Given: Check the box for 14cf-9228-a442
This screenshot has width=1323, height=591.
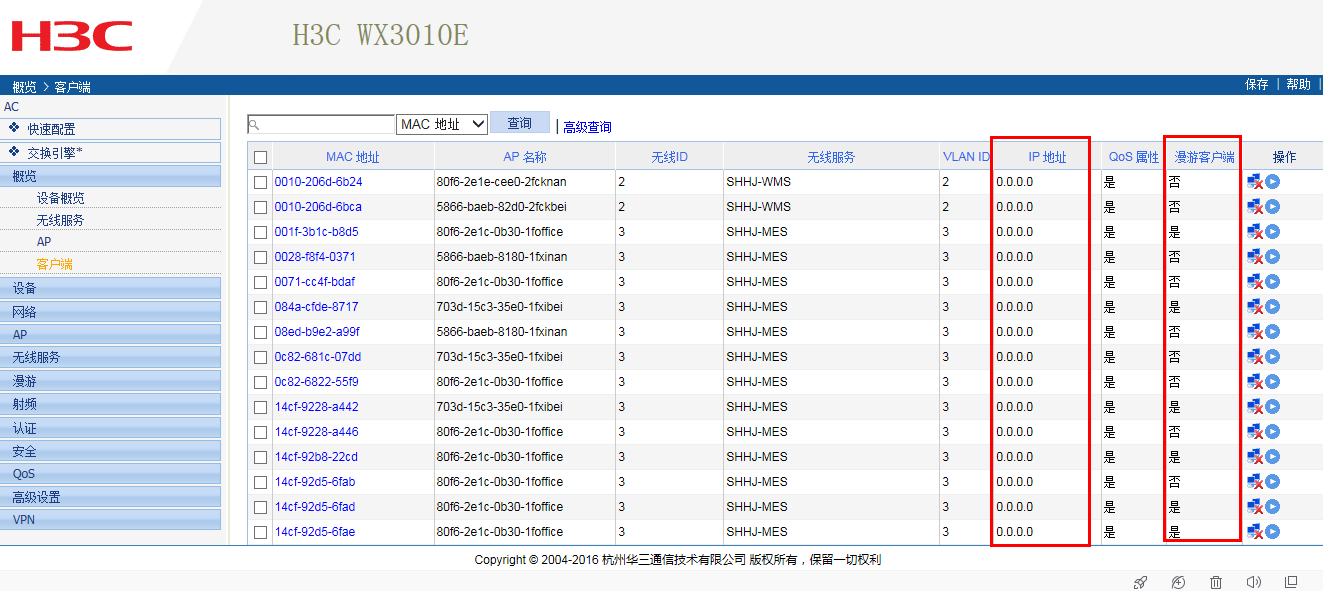Looking at the screenshot, I should pos(261,407).
